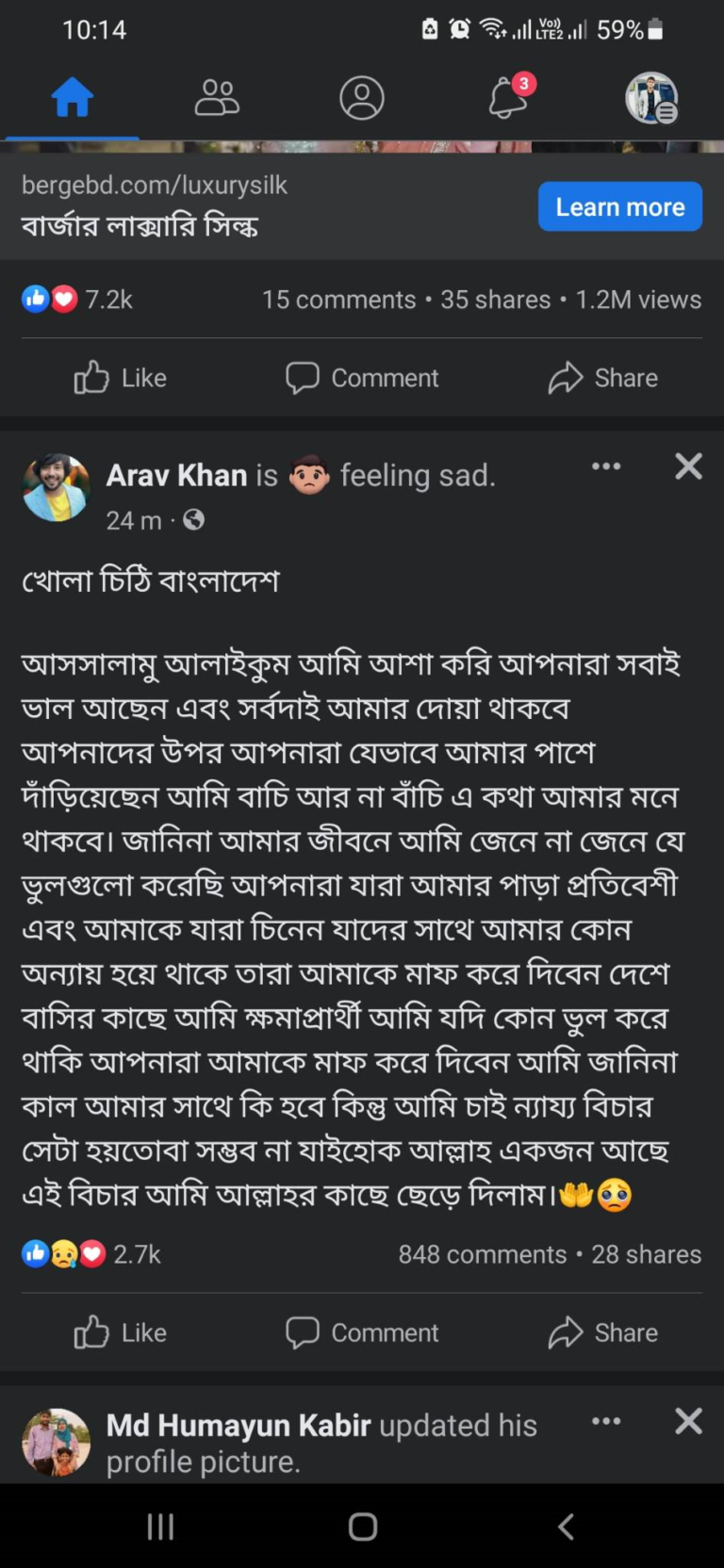
Task: Comment on the luxury silk ad
Action: pos(362,378)
